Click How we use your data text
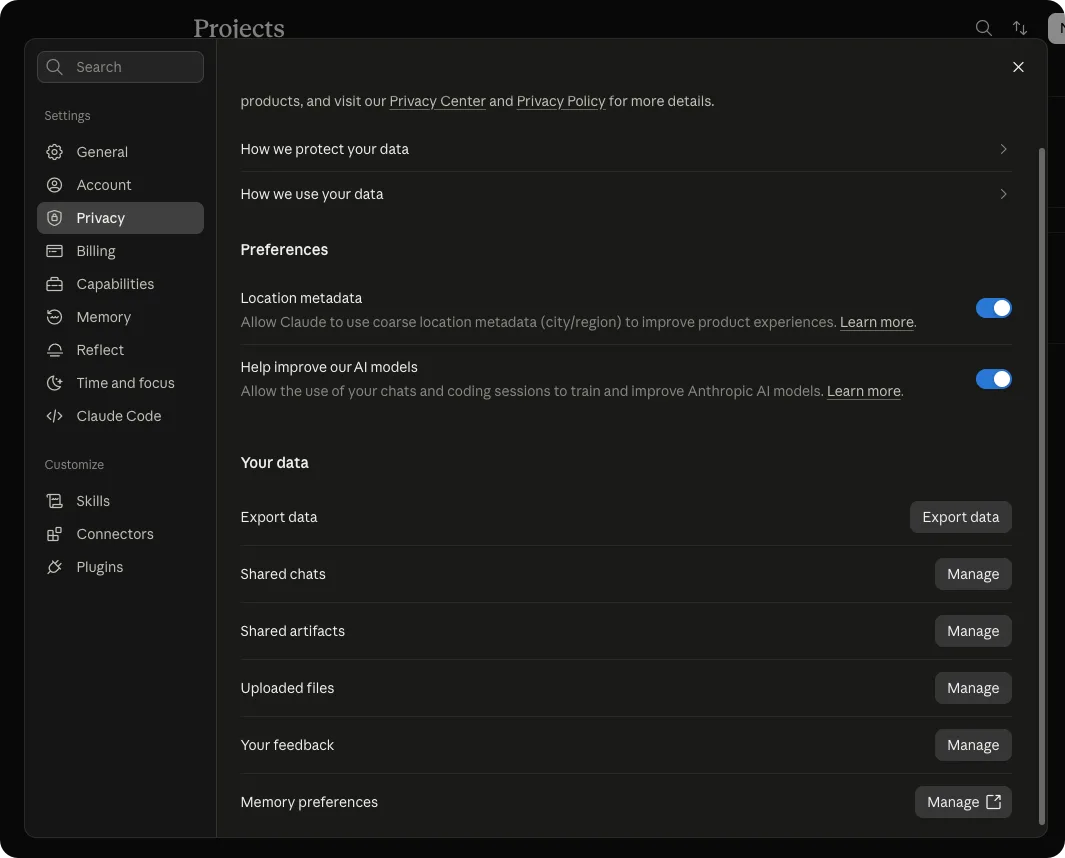Viewport: 1065px width, 858px height. click(312, 194)
